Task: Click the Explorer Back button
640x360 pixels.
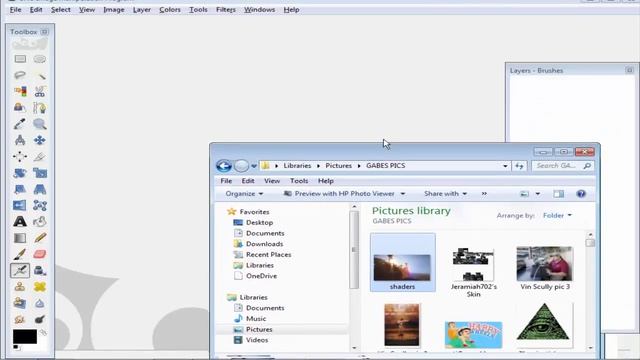Action: coord(224,166)
